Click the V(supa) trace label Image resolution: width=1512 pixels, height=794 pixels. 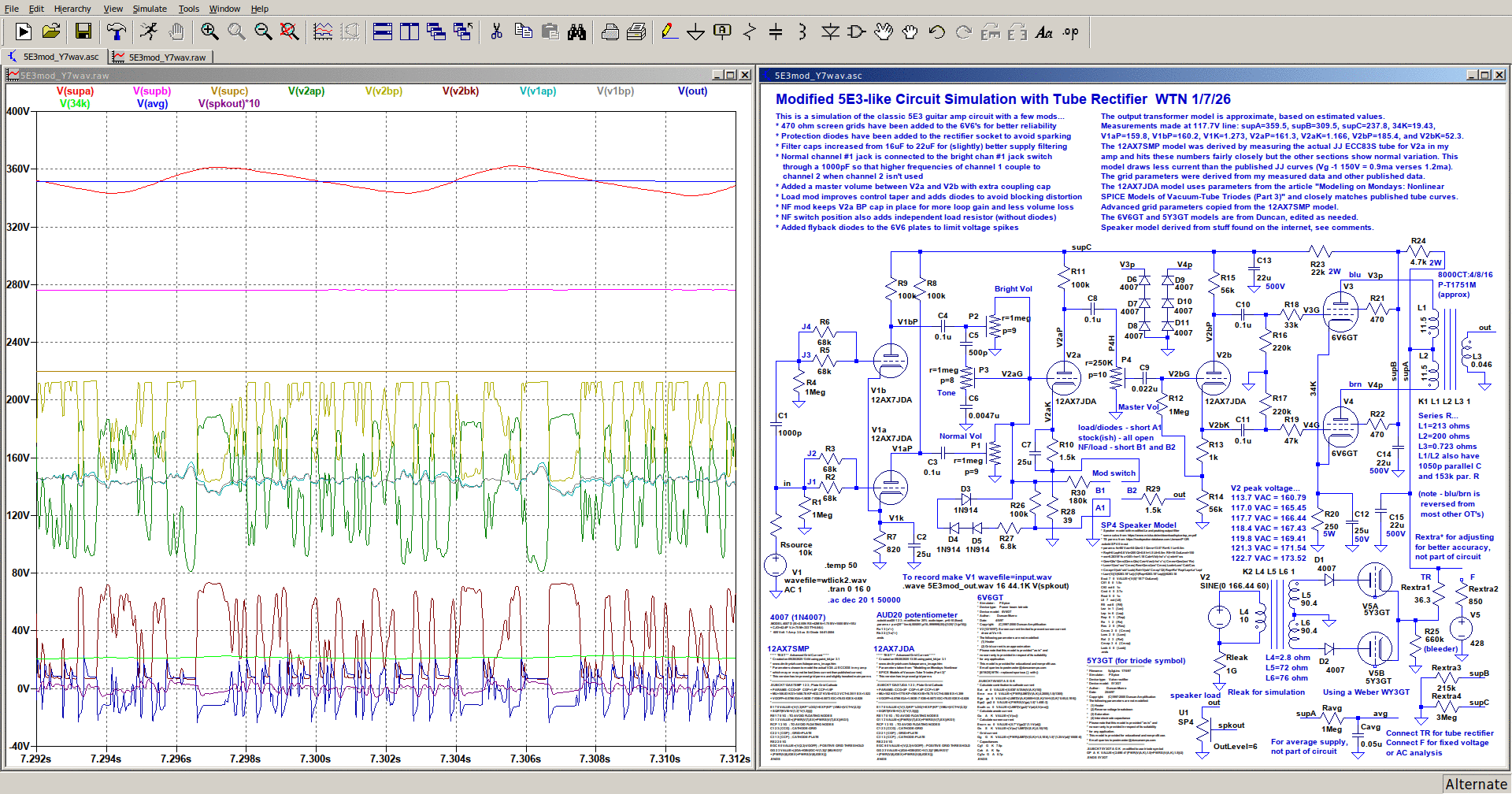pyautogui.click(x=75, y=91)
